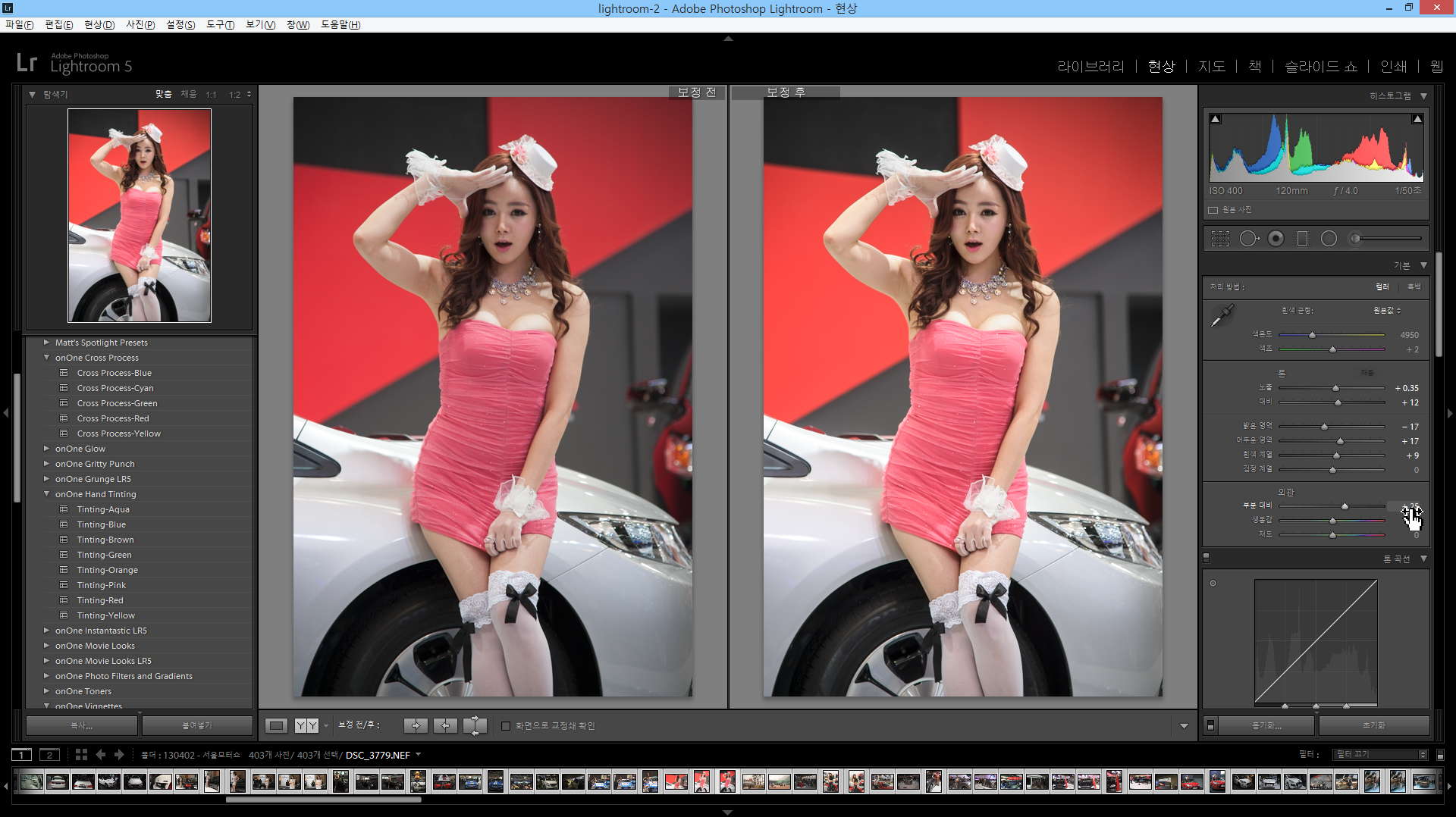
Task: Select the Radial Filter tool
Action: pyautogui.click(x=1329, y=239)
